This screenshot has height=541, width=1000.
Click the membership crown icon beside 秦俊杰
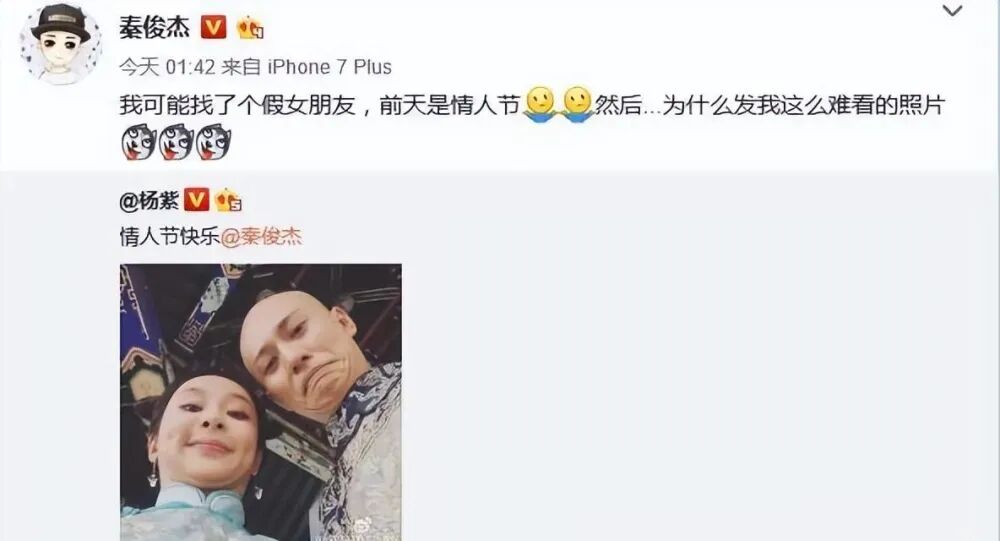[250, 28]
